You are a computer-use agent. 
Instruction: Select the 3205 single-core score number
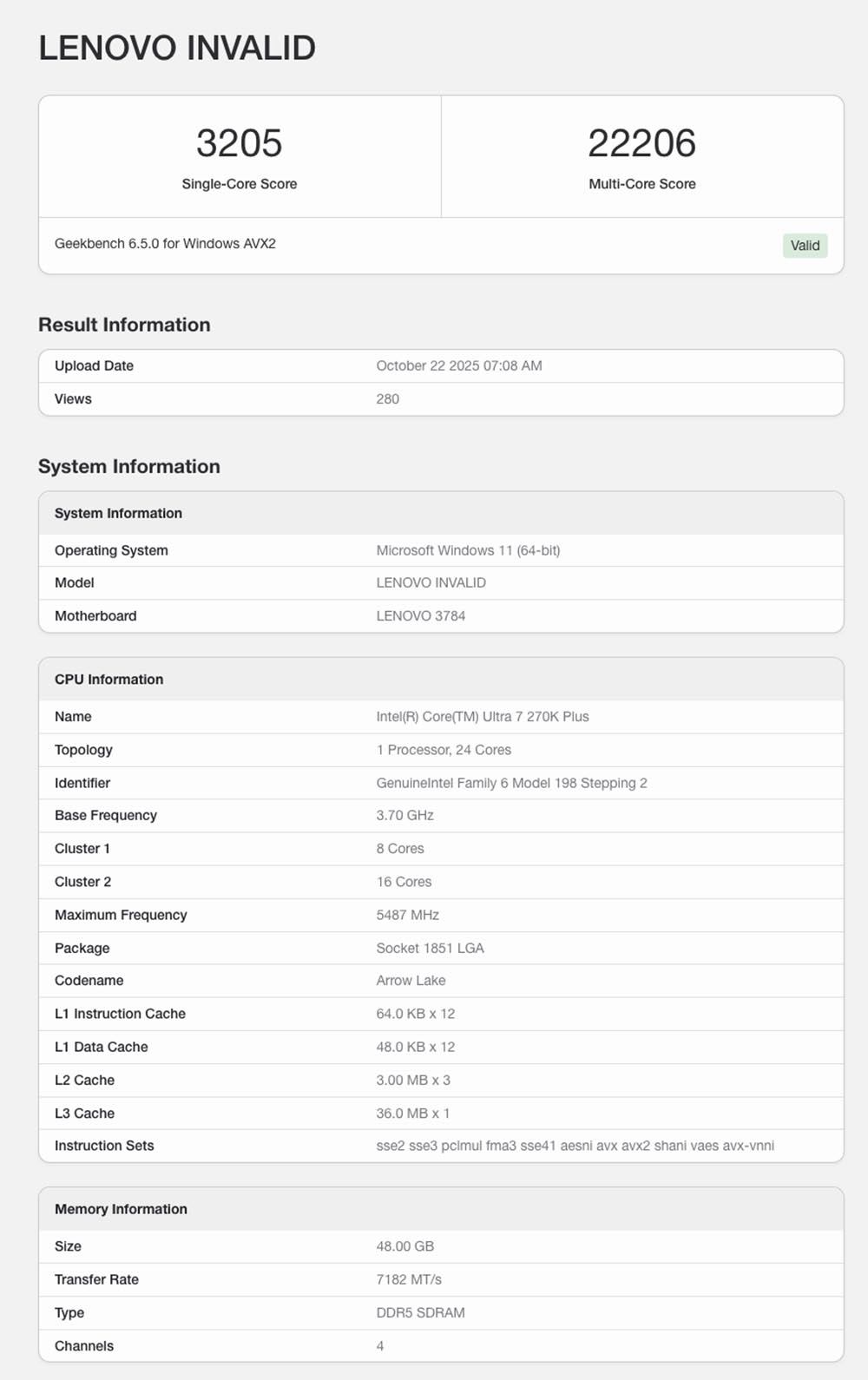click(x=239, y=143)
